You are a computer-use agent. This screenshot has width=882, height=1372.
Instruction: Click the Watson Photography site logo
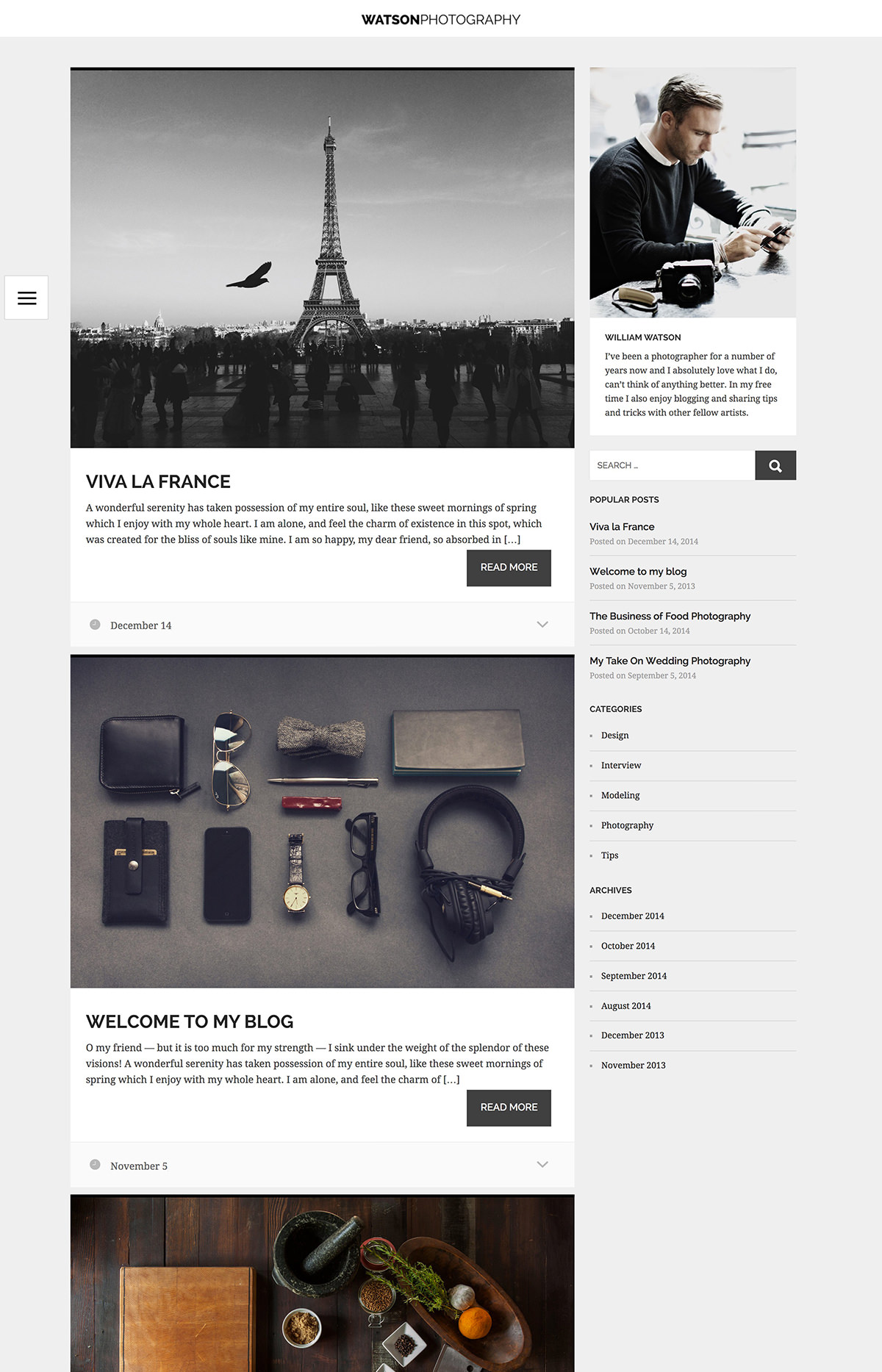coord(441,20)
